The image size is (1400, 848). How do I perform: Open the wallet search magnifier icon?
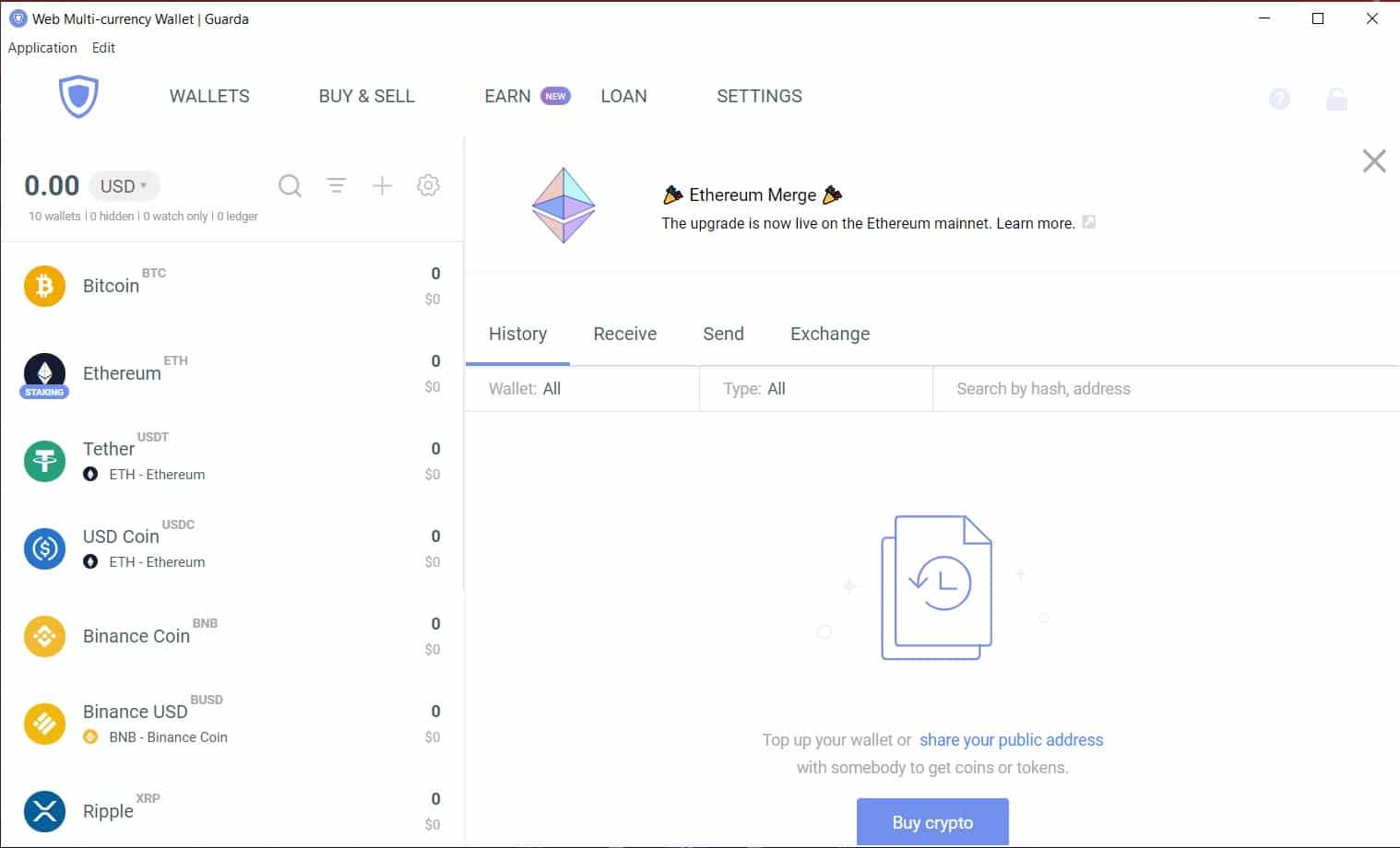[x=290, y=186]
